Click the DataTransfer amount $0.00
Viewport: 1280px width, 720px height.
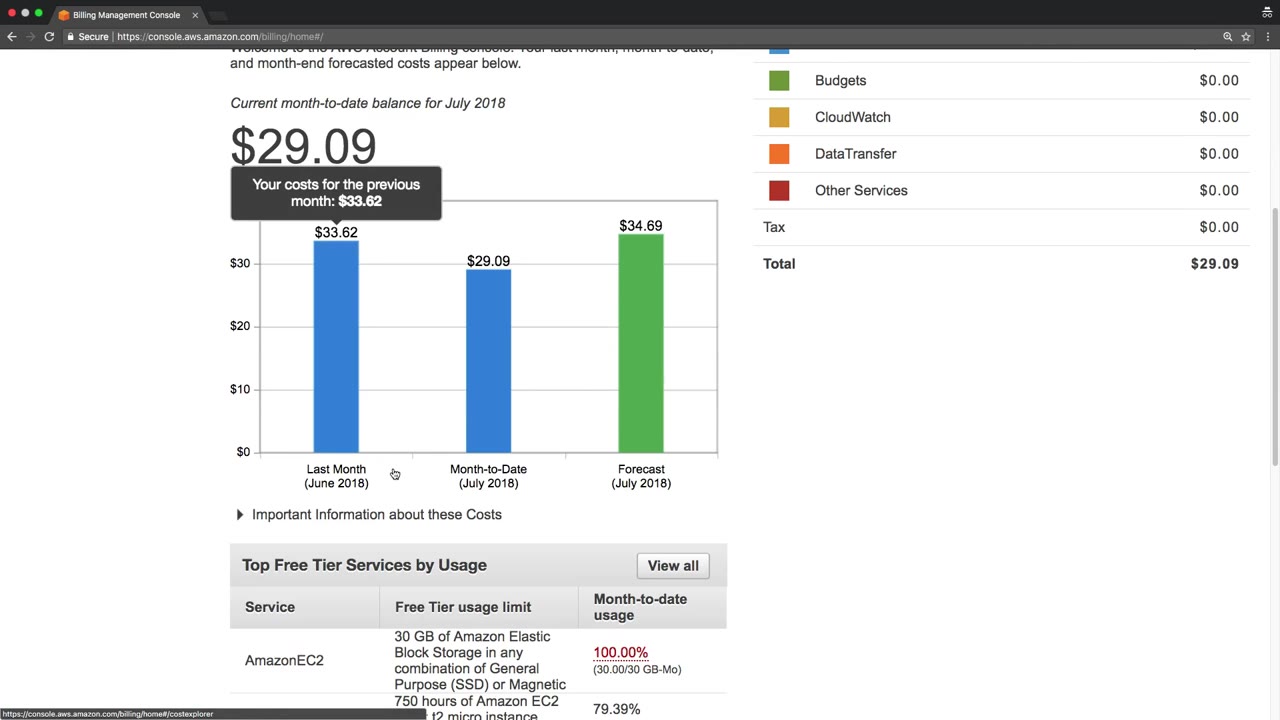tap(1219, 154)
